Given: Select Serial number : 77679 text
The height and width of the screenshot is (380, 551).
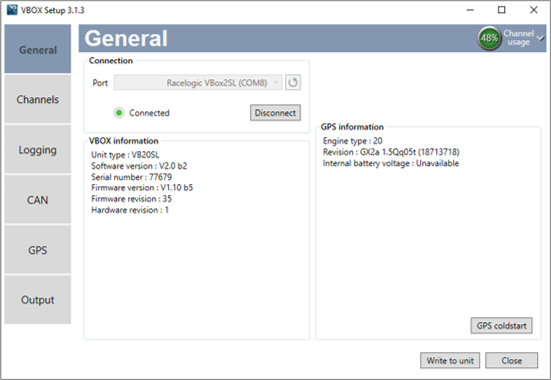Looking at the screenshot, I should point(131,177).
